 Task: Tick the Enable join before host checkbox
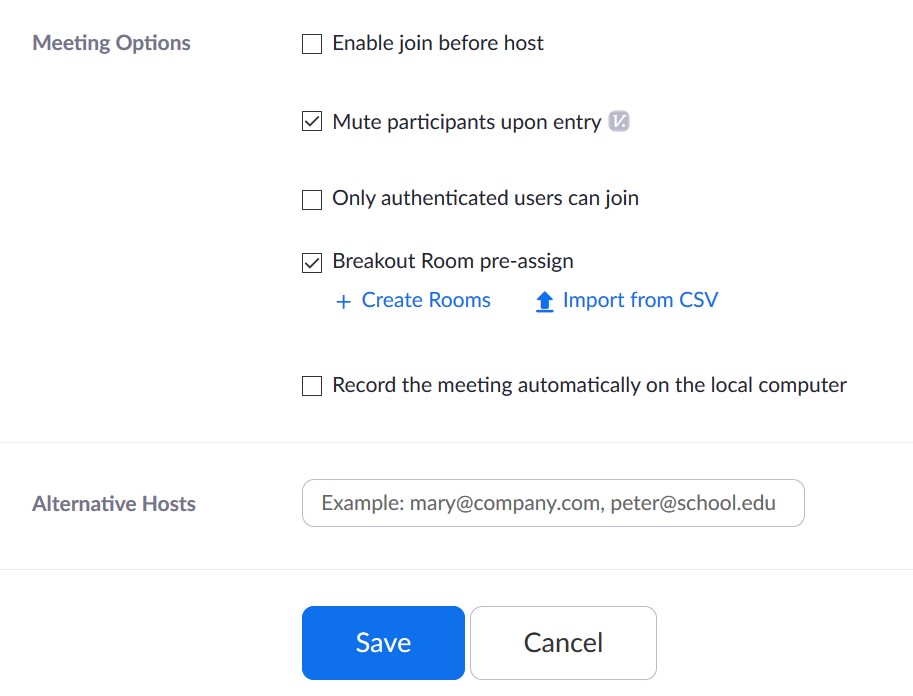[312, 44]
